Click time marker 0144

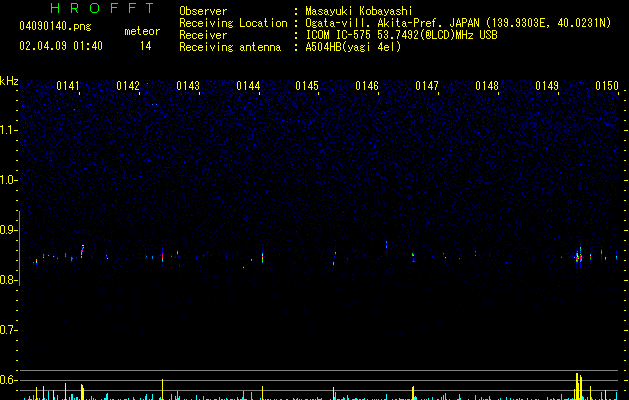[248, 86]
